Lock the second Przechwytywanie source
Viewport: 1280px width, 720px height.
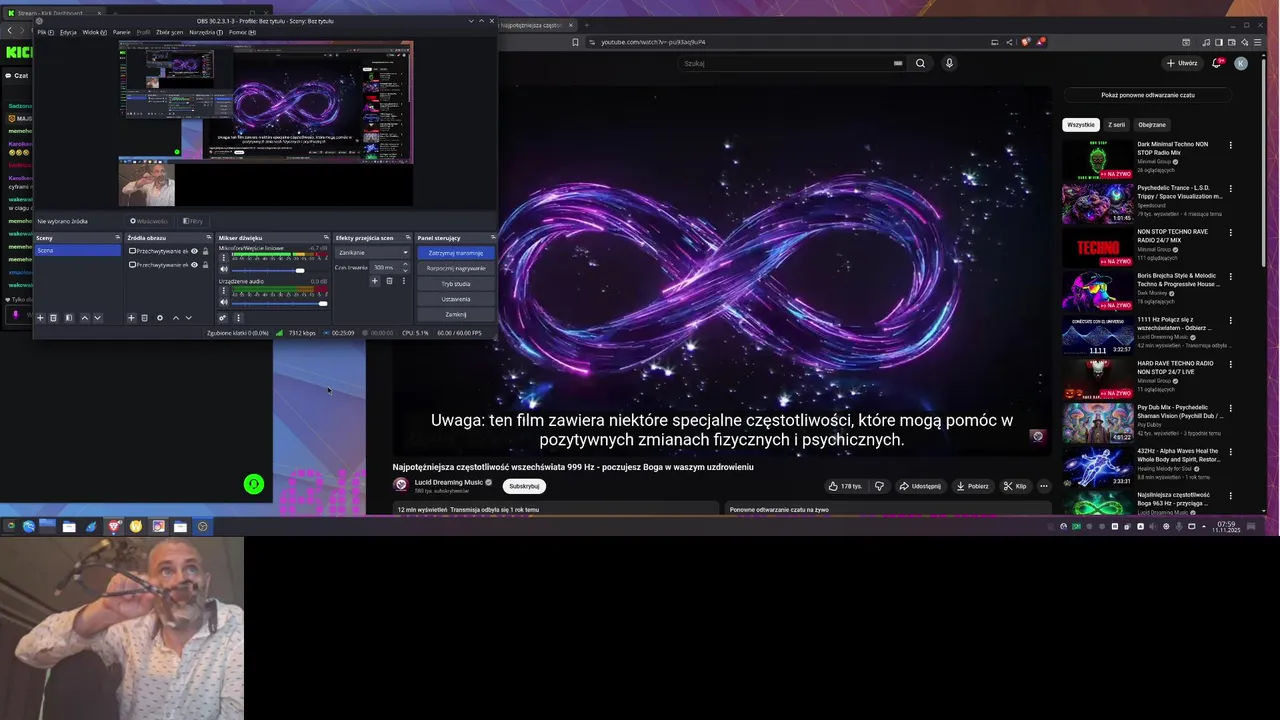(205, 265)
